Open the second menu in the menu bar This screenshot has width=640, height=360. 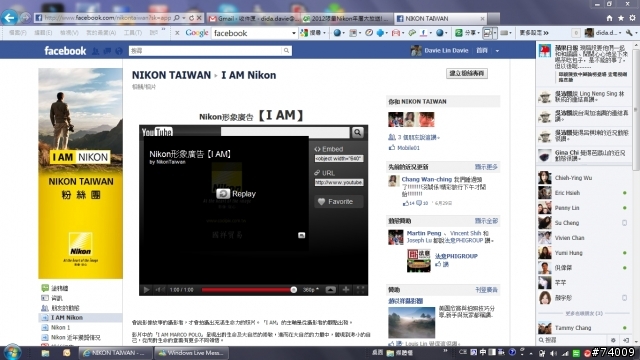pyautogui.click(x=43, y=33)
